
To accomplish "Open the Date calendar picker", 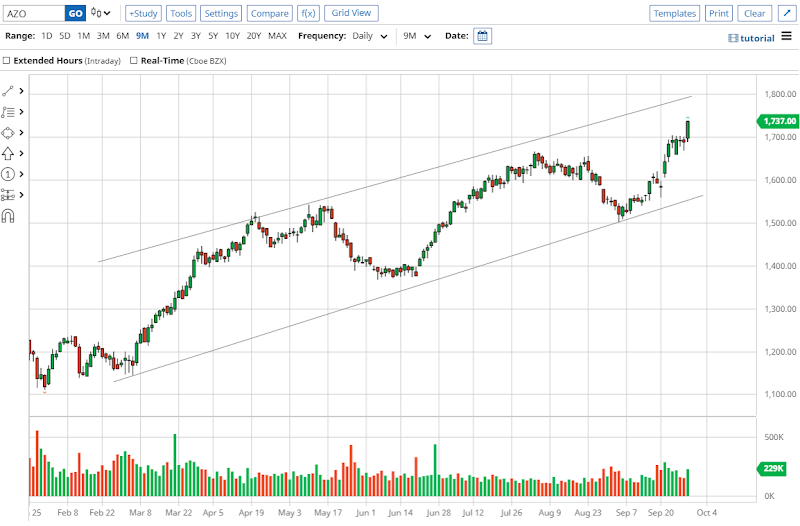I will [x=482, y=36].
